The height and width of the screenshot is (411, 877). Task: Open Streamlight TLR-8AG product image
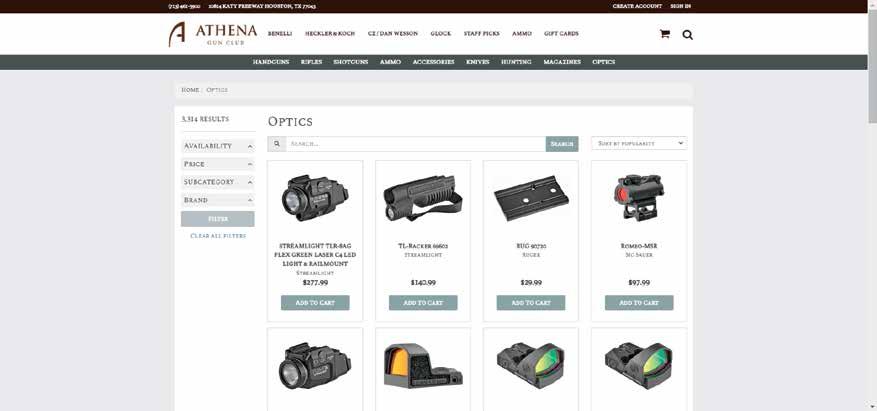point(315,197)
